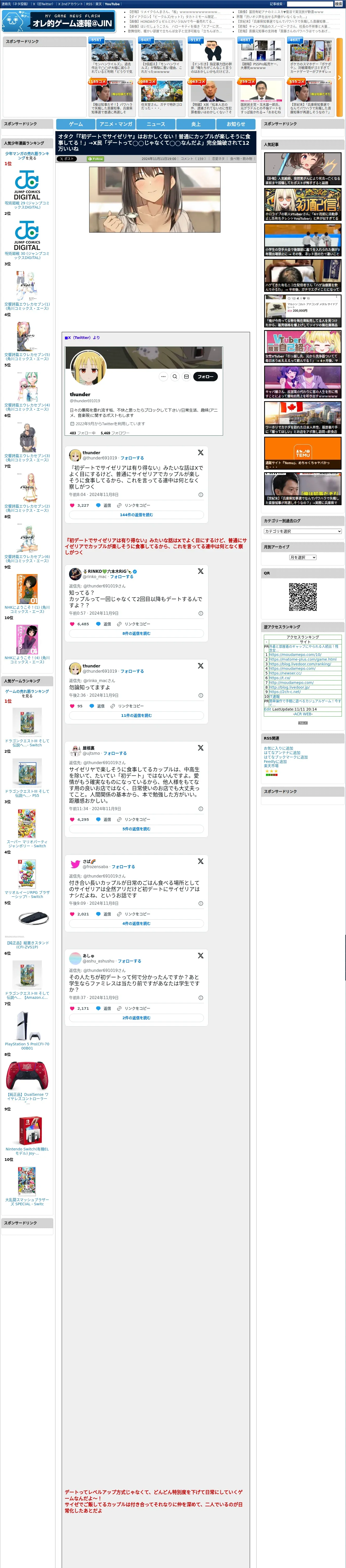Copy link of RINKO's tweet via リンクをコピー
This screenshot has height=1568, width=346.
tap(133, 624)
